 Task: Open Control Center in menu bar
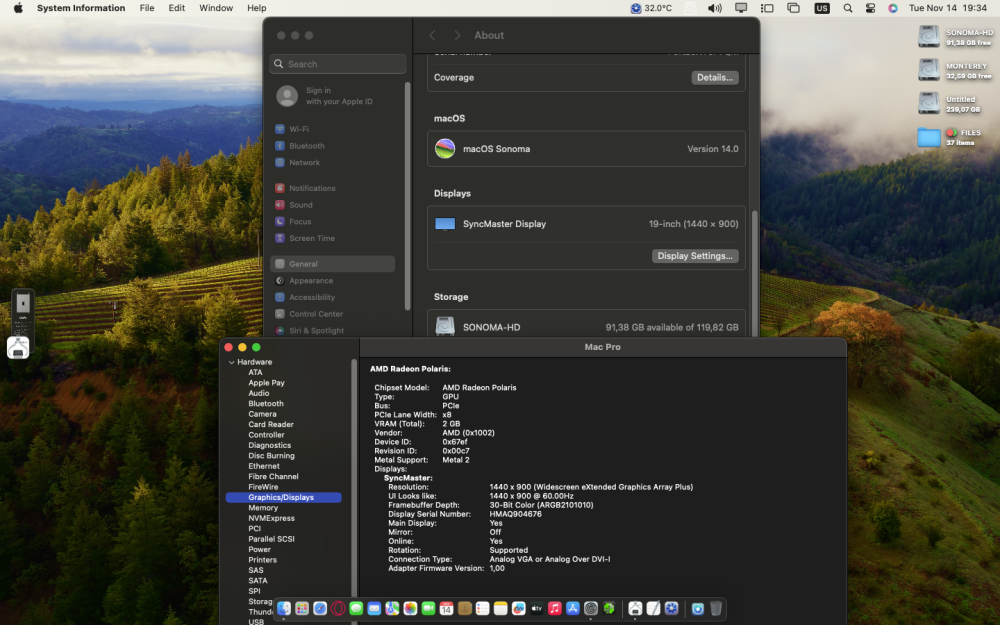tap(871, 8)
